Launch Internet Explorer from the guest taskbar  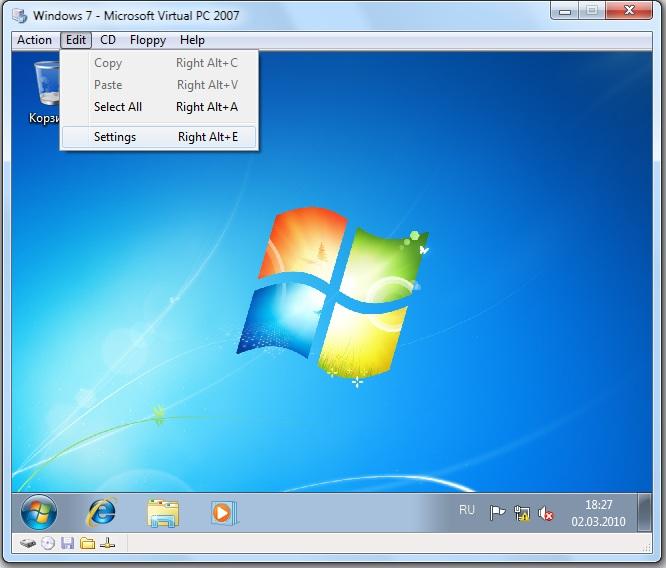(101, 513)
